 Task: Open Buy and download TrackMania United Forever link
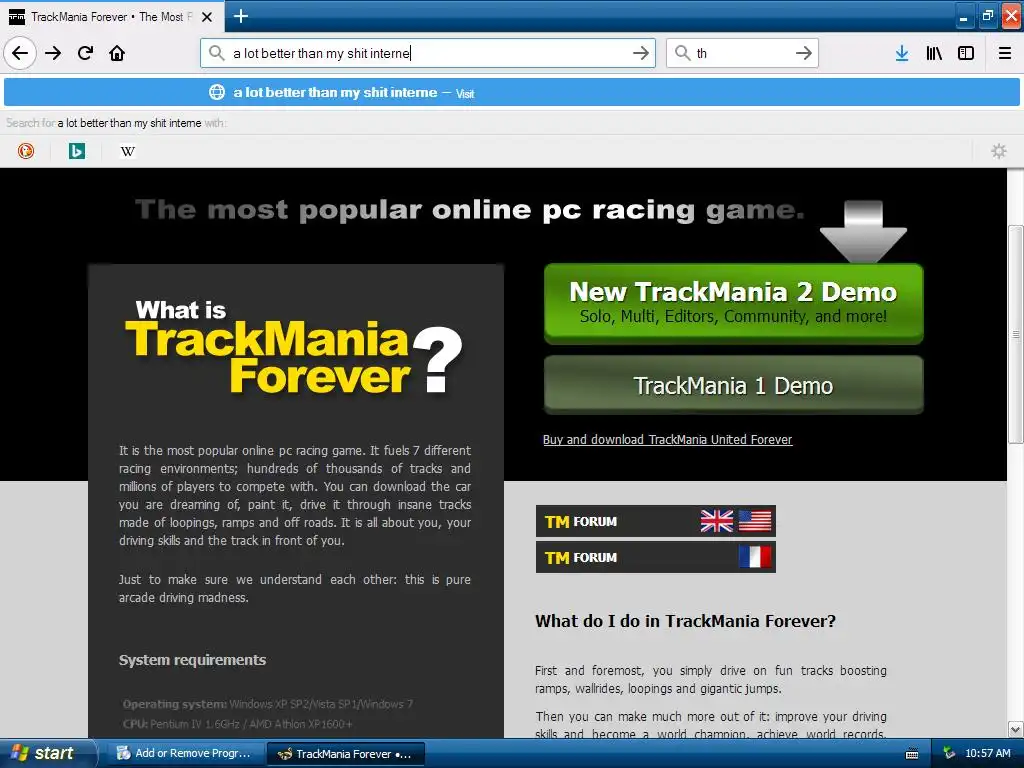tap(667, 440)
